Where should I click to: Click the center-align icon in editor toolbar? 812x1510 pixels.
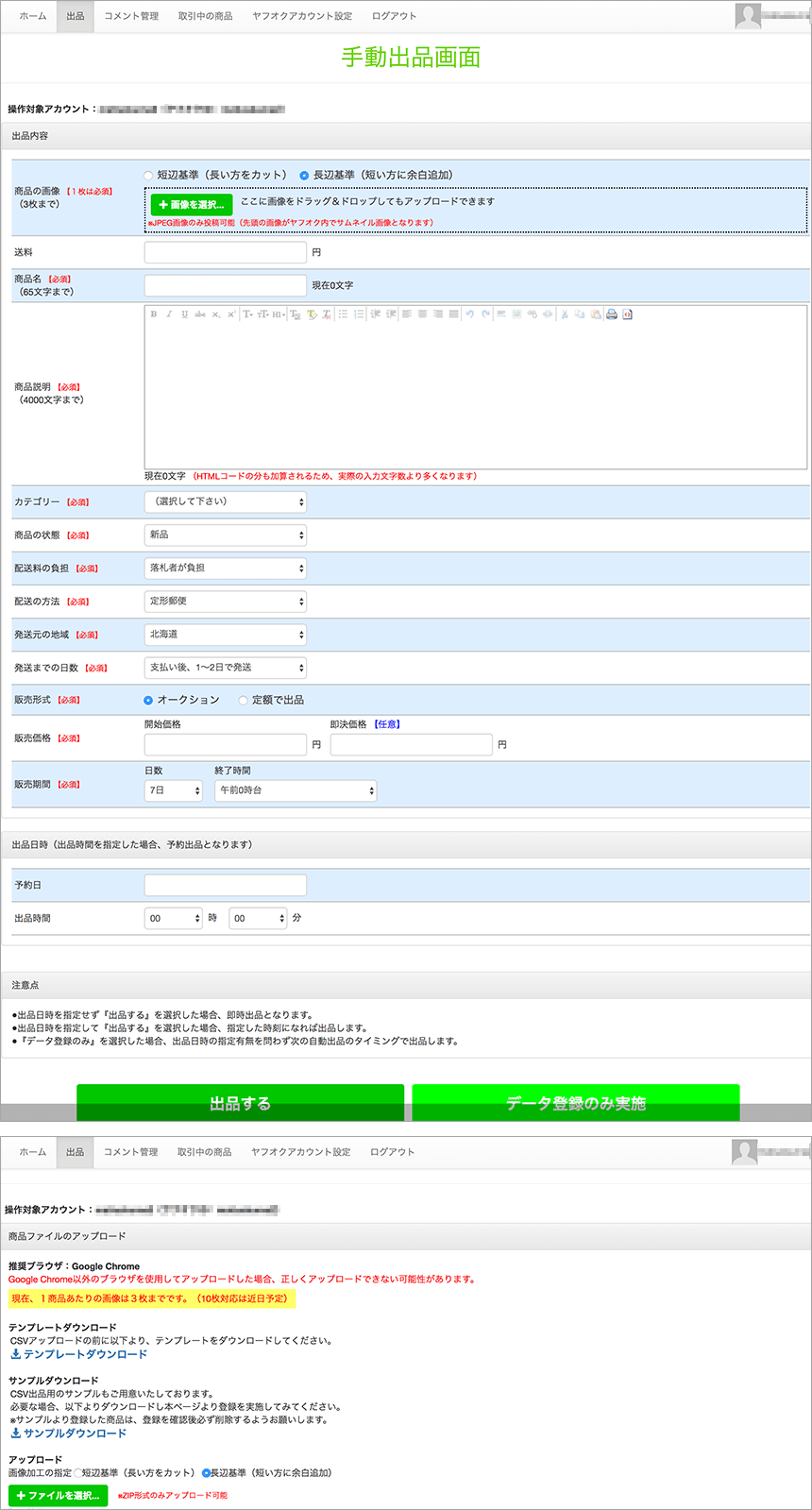tap(422, 314)
